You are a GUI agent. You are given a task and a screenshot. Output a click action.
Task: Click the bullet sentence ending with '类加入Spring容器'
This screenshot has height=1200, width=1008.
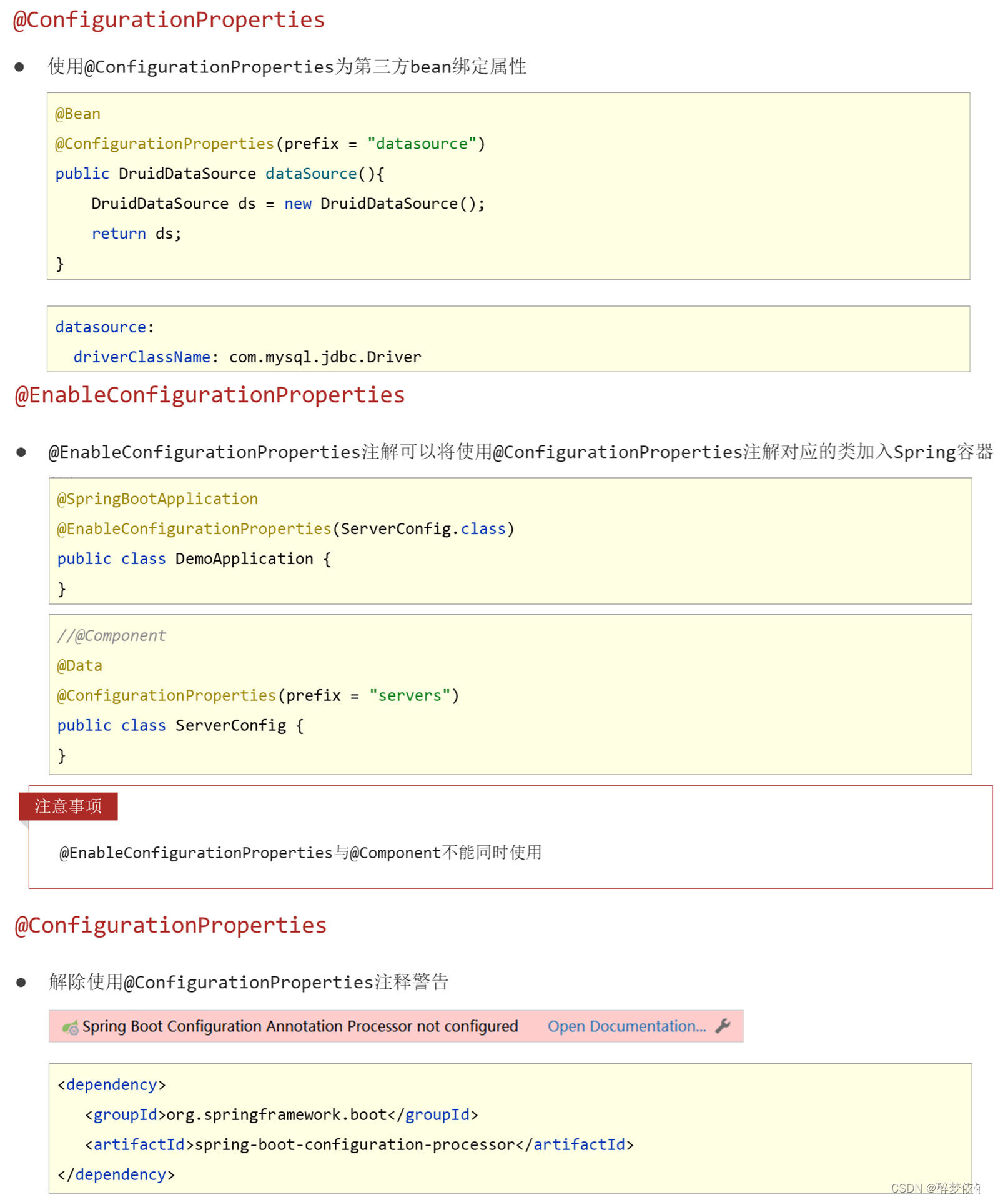pyautogui.click(x=520, y=452)
